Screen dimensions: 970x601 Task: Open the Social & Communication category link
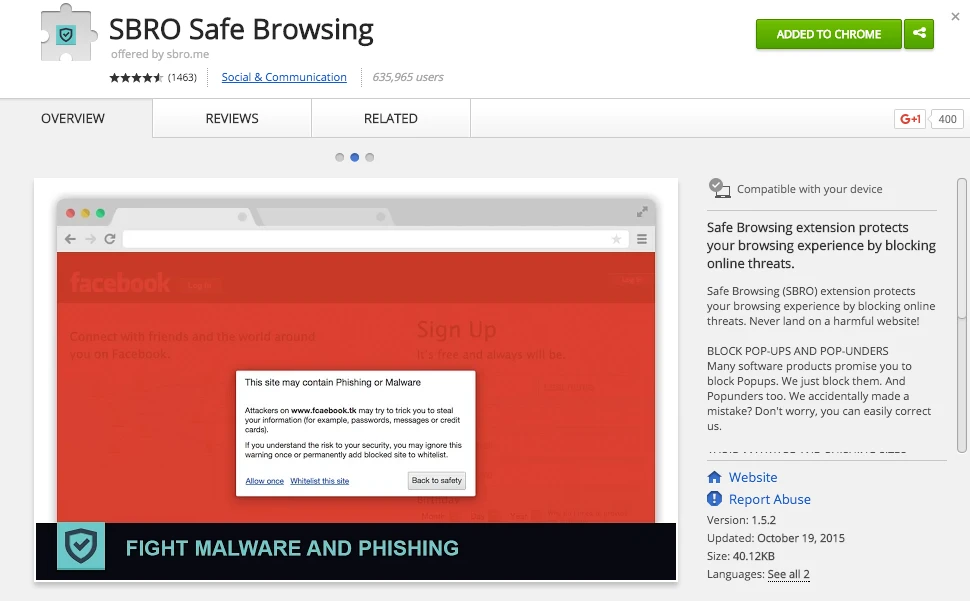coord(284,77)
